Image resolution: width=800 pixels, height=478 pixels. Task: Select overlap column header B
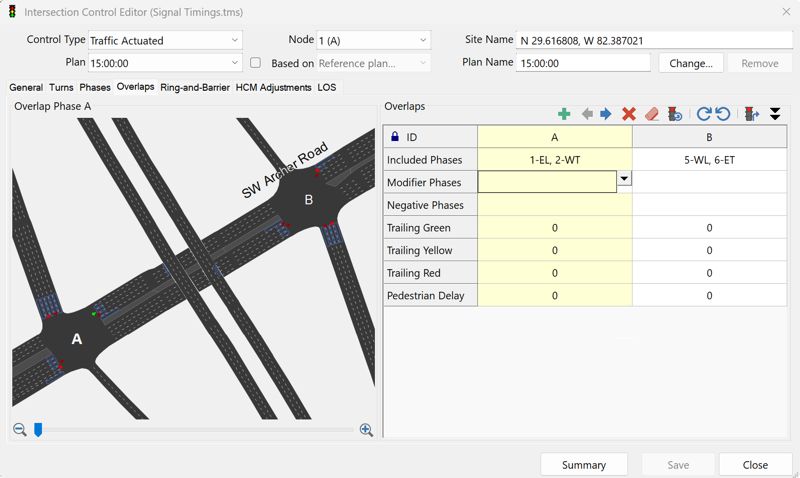(709, 137)
